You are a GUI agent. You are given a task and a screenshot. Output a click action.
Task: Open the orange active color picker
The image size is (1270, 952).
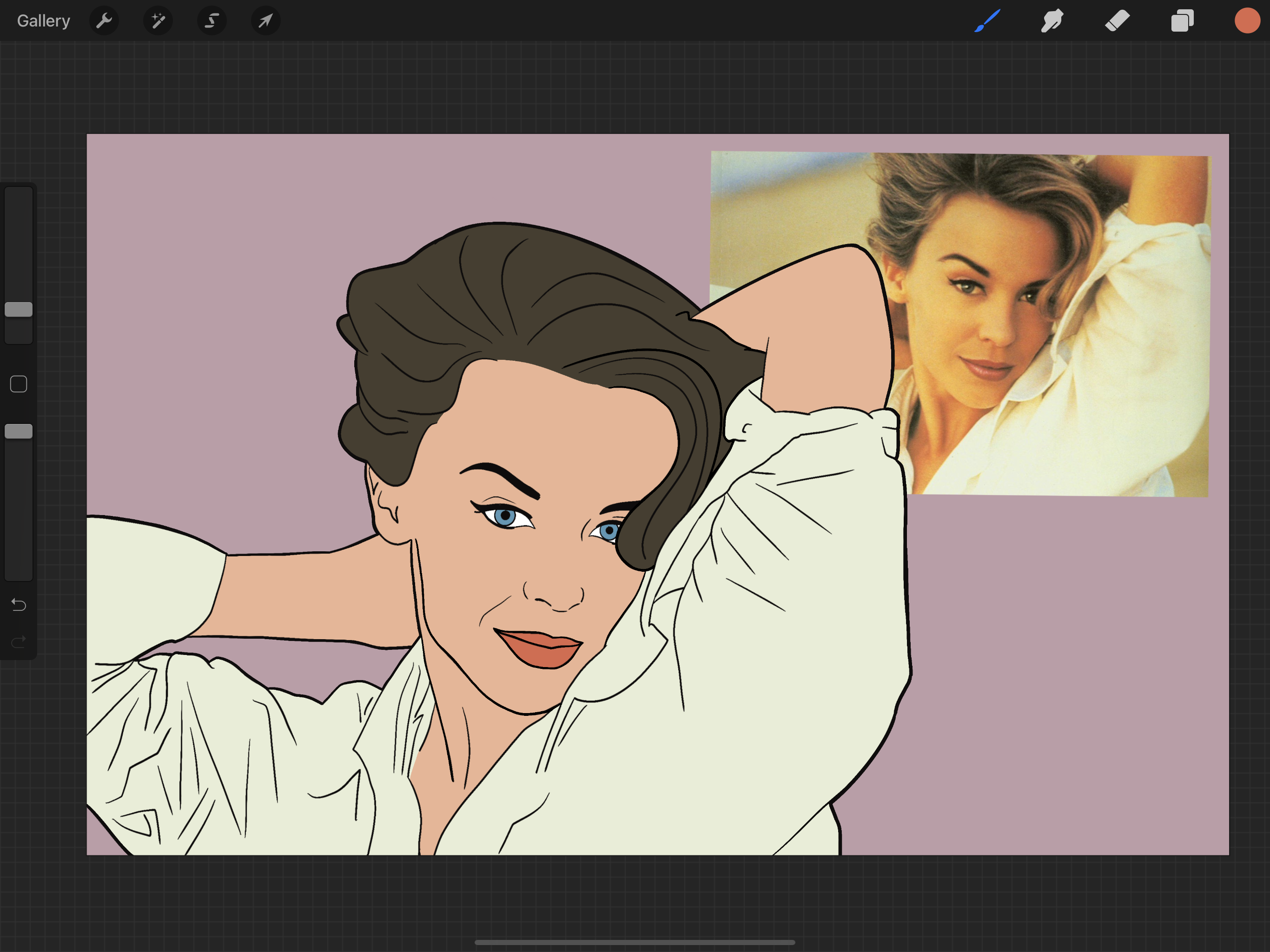click(1247, 21)
